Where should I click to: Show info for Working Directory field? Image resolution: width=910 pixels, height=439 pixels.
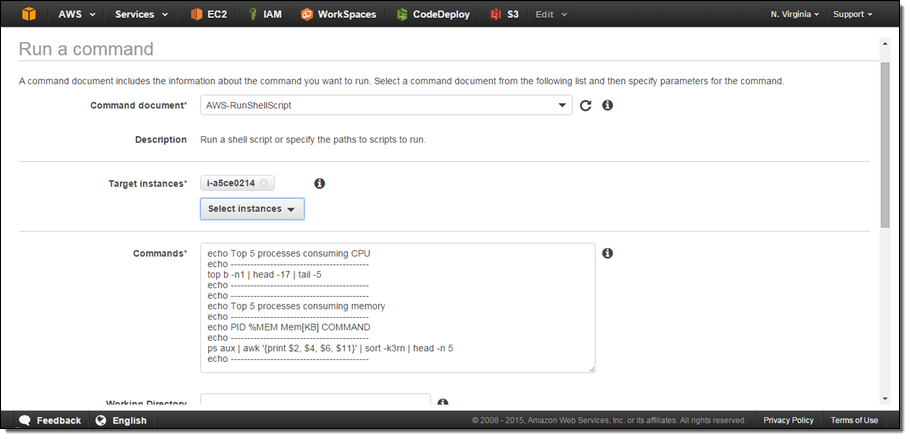(x=442, y=402)
